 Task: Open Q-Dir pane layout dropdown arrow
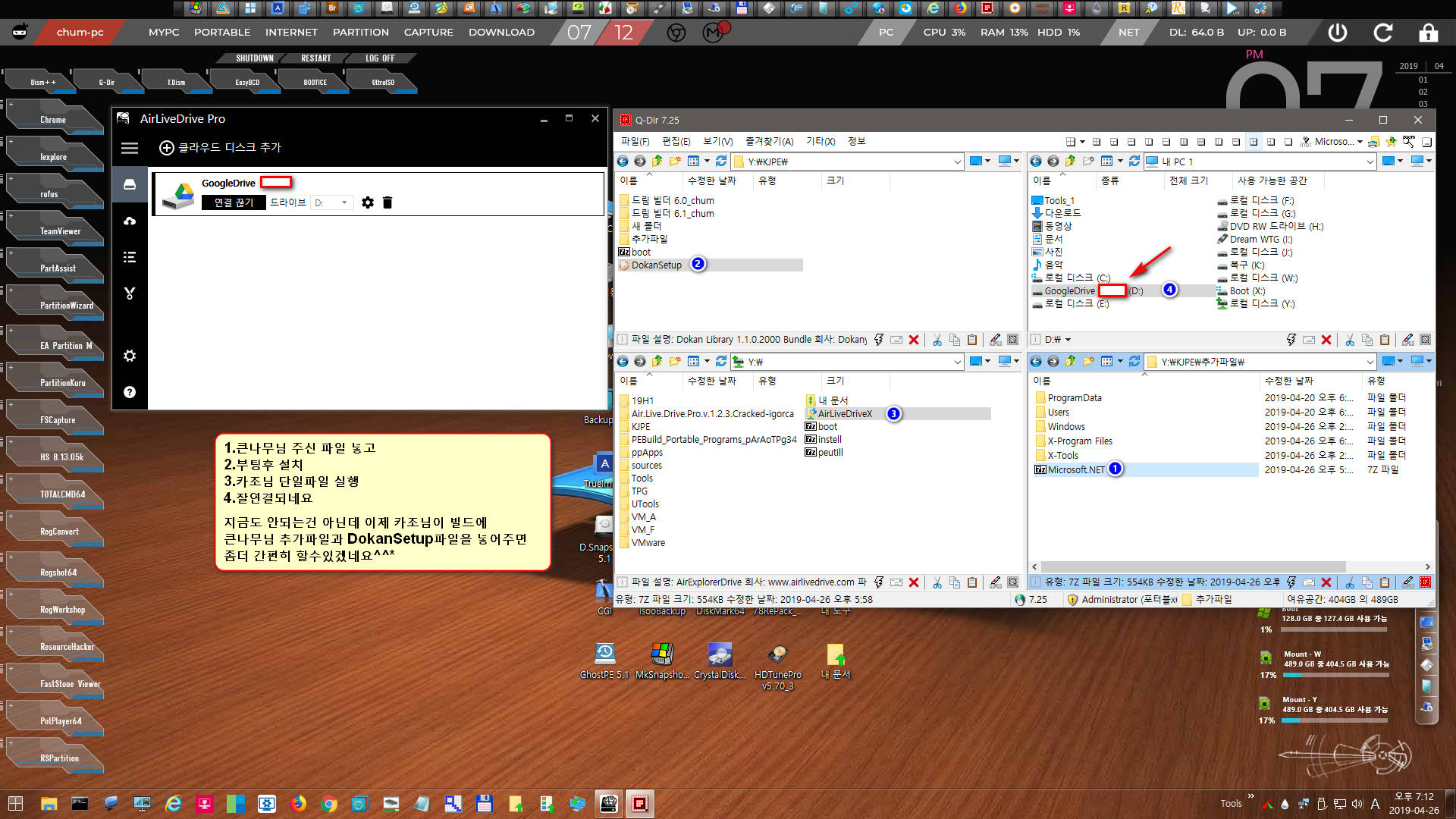point(1082,142)
